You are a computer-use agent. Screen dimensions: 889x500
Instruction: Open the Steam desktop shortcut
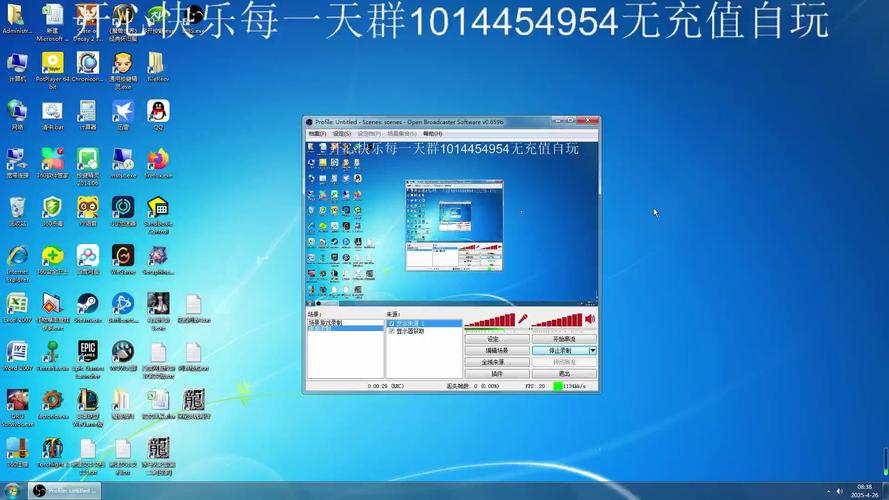[88, 304]
